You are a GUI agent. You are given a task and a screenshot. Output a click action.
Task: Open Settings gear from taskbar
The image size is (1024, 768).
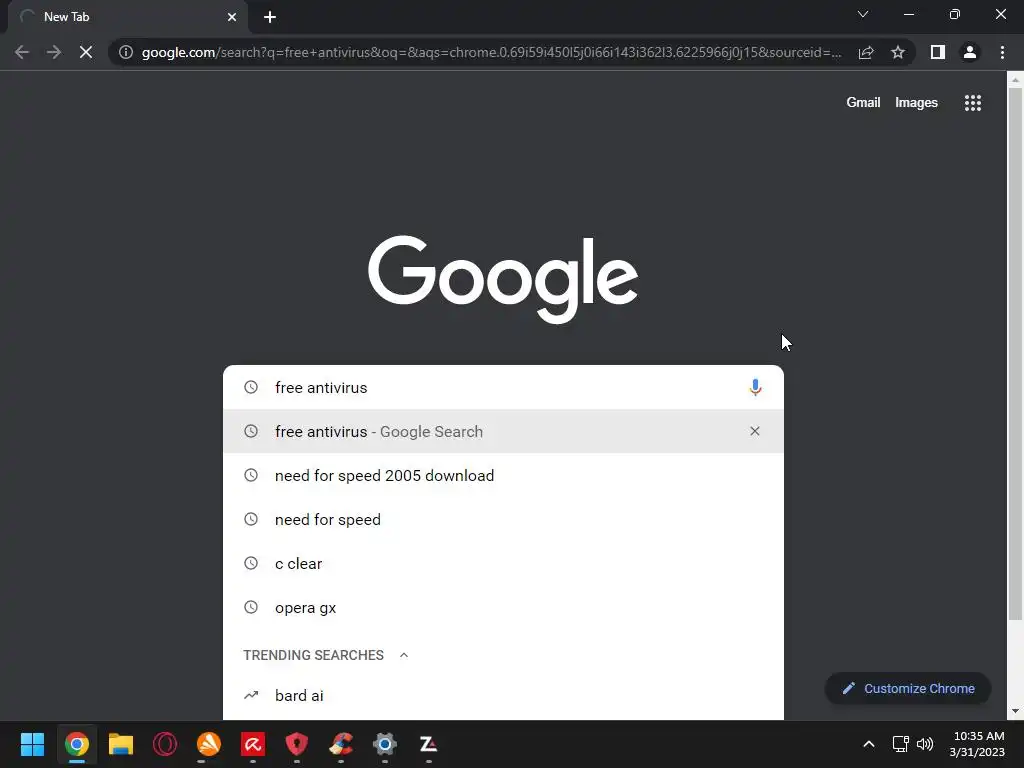coord(385,744)
